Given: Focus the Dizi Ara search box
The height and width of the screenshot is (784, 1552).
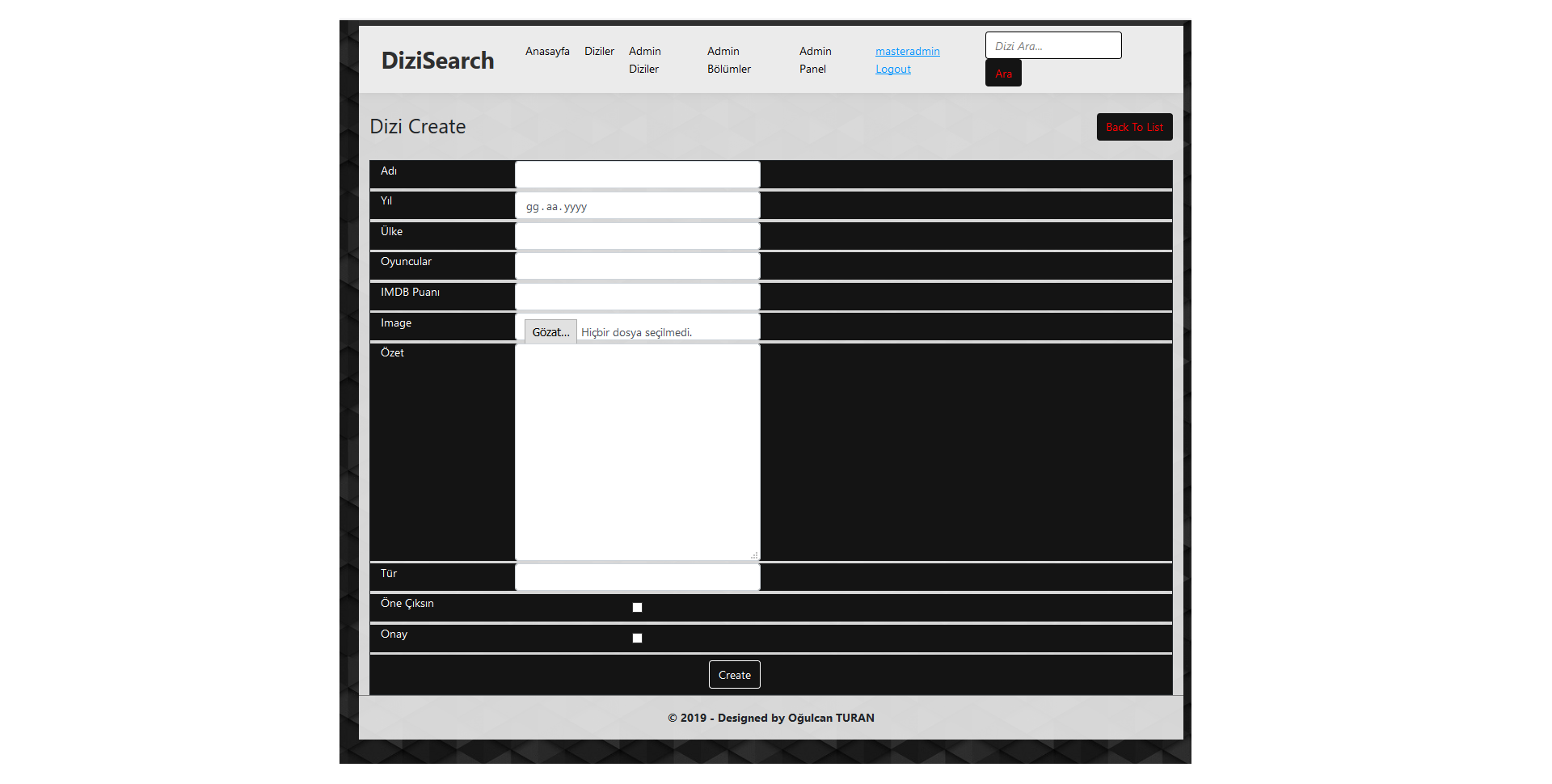Looking at the screenshot, I should tap(1053, 45).
